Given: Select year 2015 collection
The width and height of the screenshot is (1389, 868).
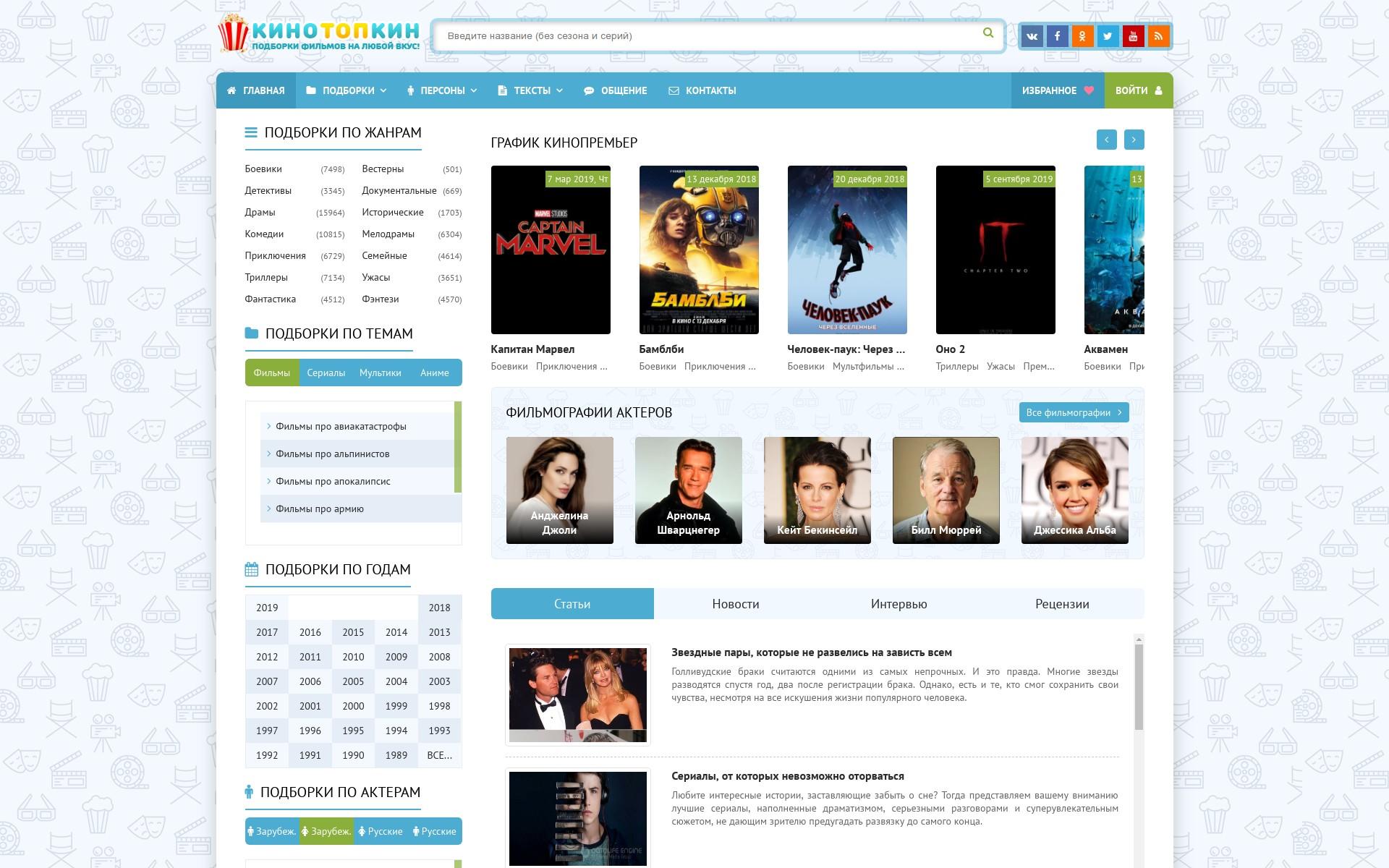Looking at the screenshot, I should 353,632.
